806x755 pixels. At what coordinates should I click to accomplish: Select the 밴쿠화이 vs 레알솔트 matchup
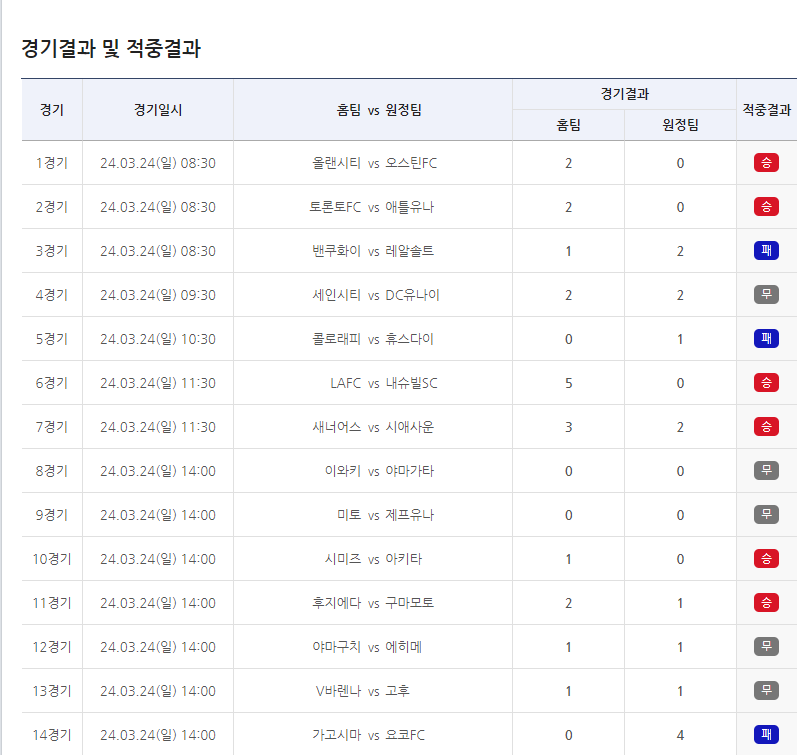coord(373,251)
